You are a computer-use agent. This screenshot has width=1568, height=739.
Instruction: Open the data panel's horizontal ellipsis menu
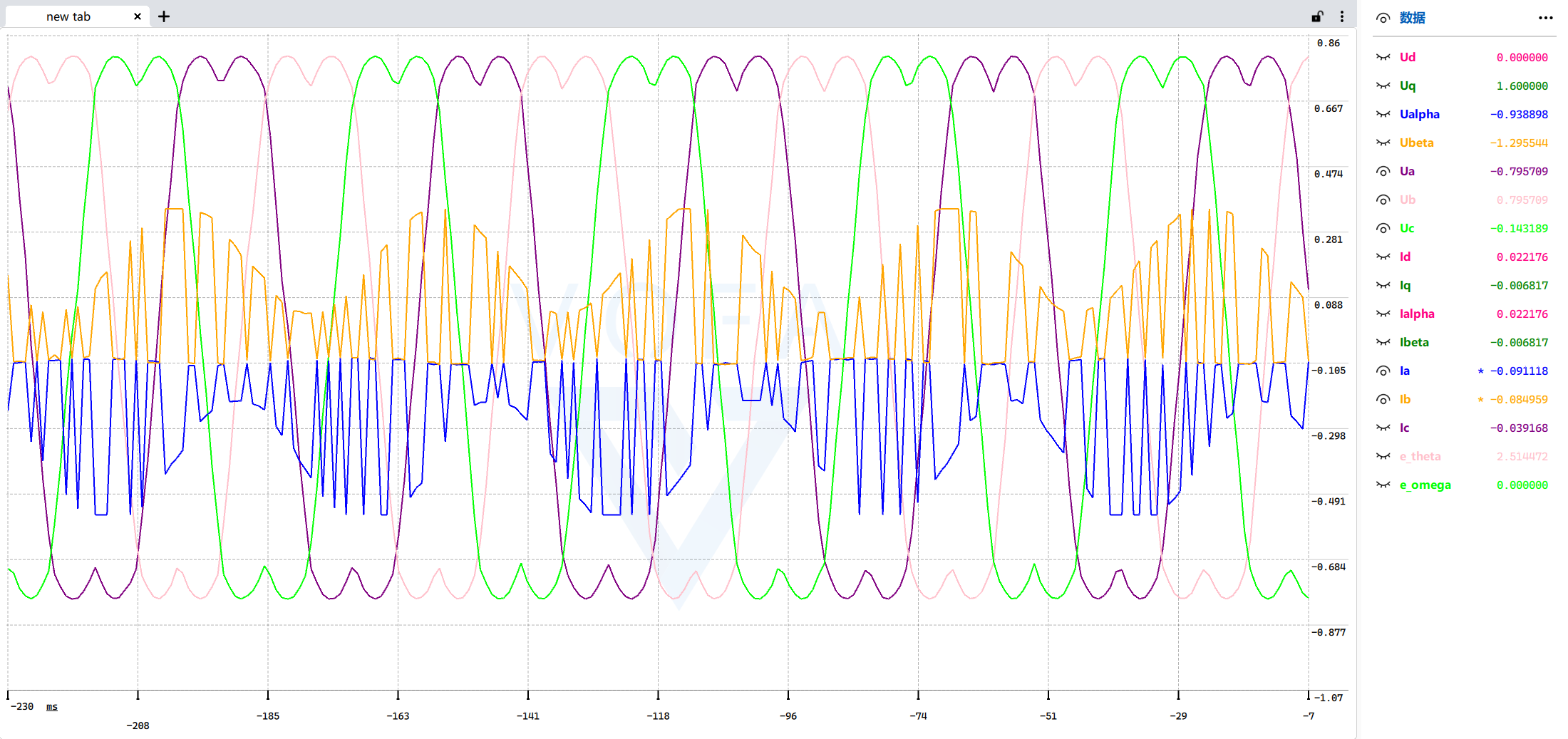(1545, 18)
